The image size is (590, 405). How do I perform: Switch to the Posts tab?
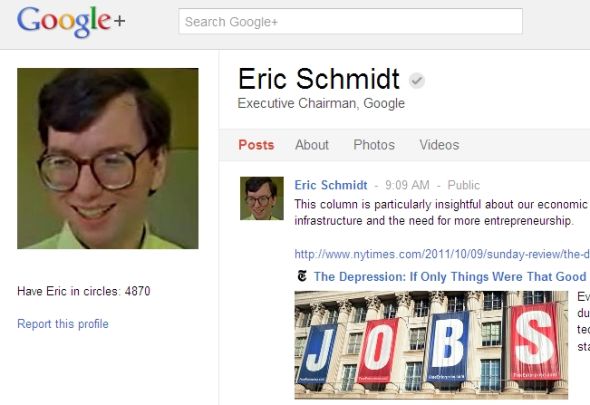(256, 145)
